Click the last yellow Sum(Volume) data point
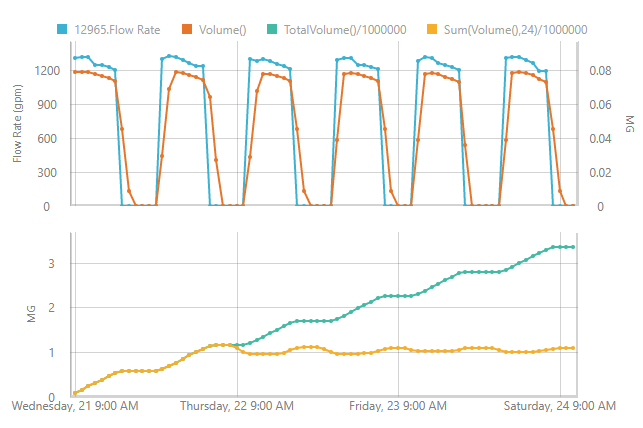This screenshot has height=428, width=643. click(573, 348)
